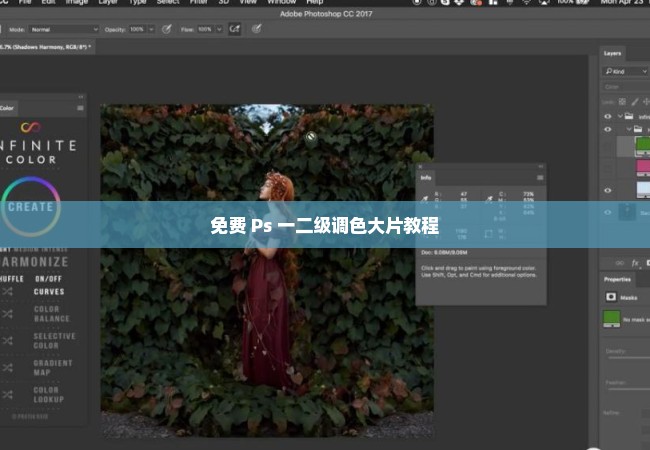Click the Opacity 100% input field
650x450 pixels.
pos(137,29)
